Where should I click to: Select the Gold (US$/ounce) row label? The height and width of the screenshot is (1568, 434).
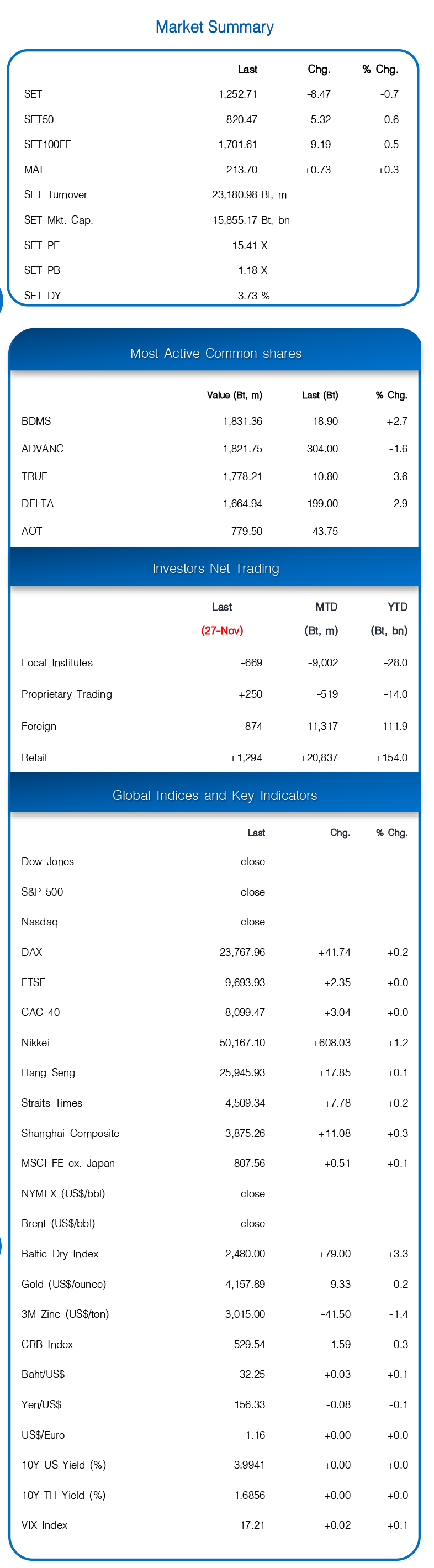click(63, 1284)
